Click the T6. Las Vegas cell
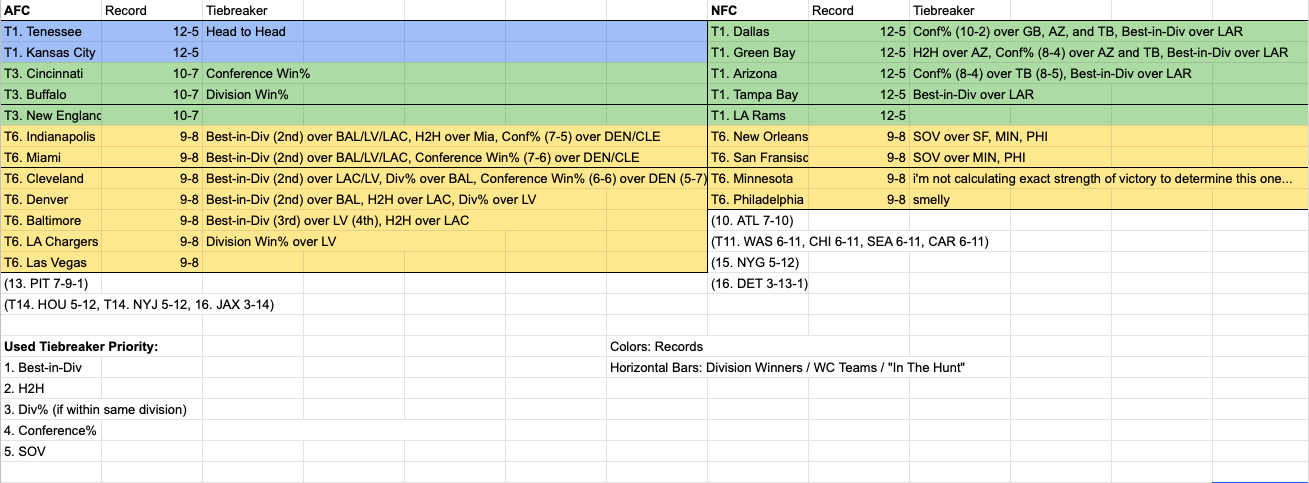The image size is (1309, 483). pos(50,263)
